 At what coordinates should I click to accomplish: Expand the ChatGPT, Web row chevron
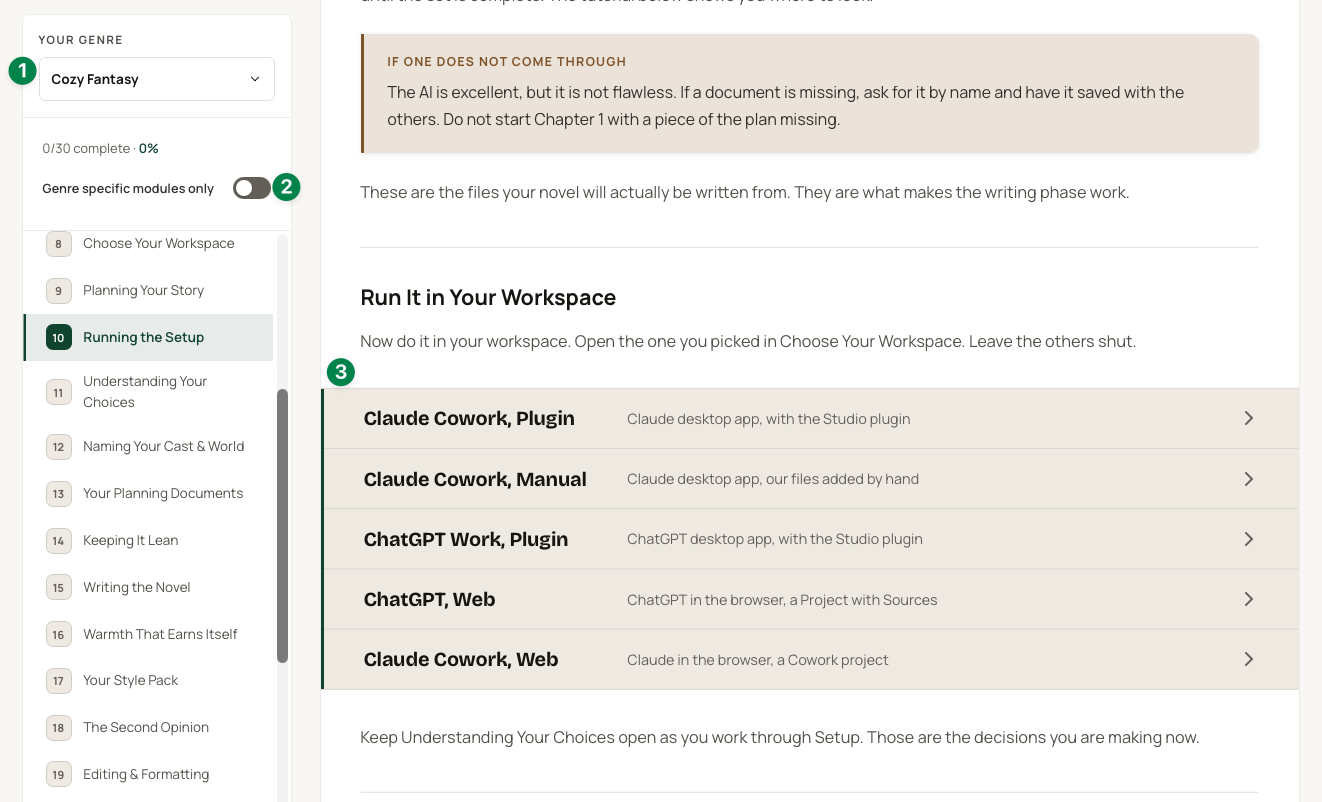click(1248, 599)
